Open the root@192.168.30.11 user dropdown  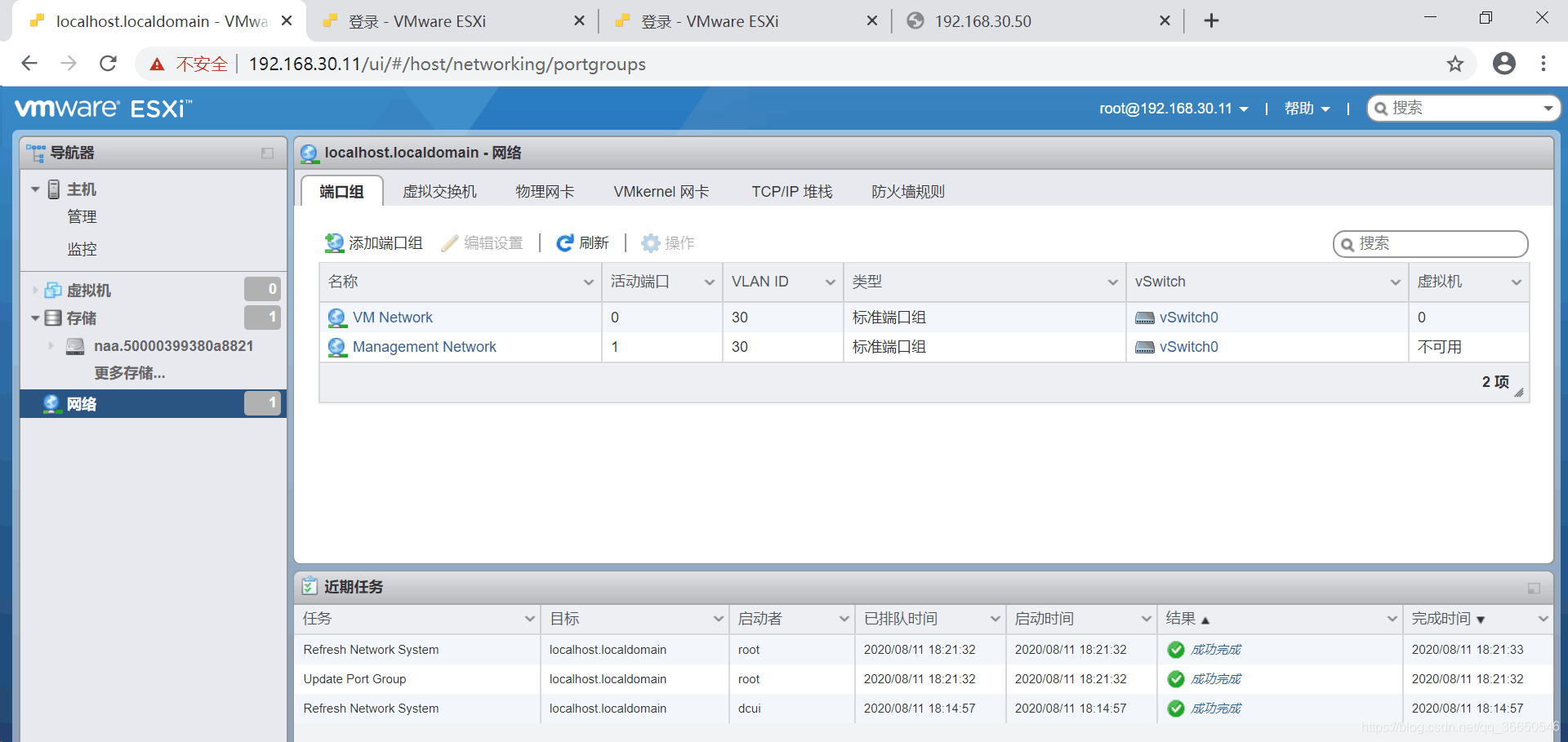1174,109
